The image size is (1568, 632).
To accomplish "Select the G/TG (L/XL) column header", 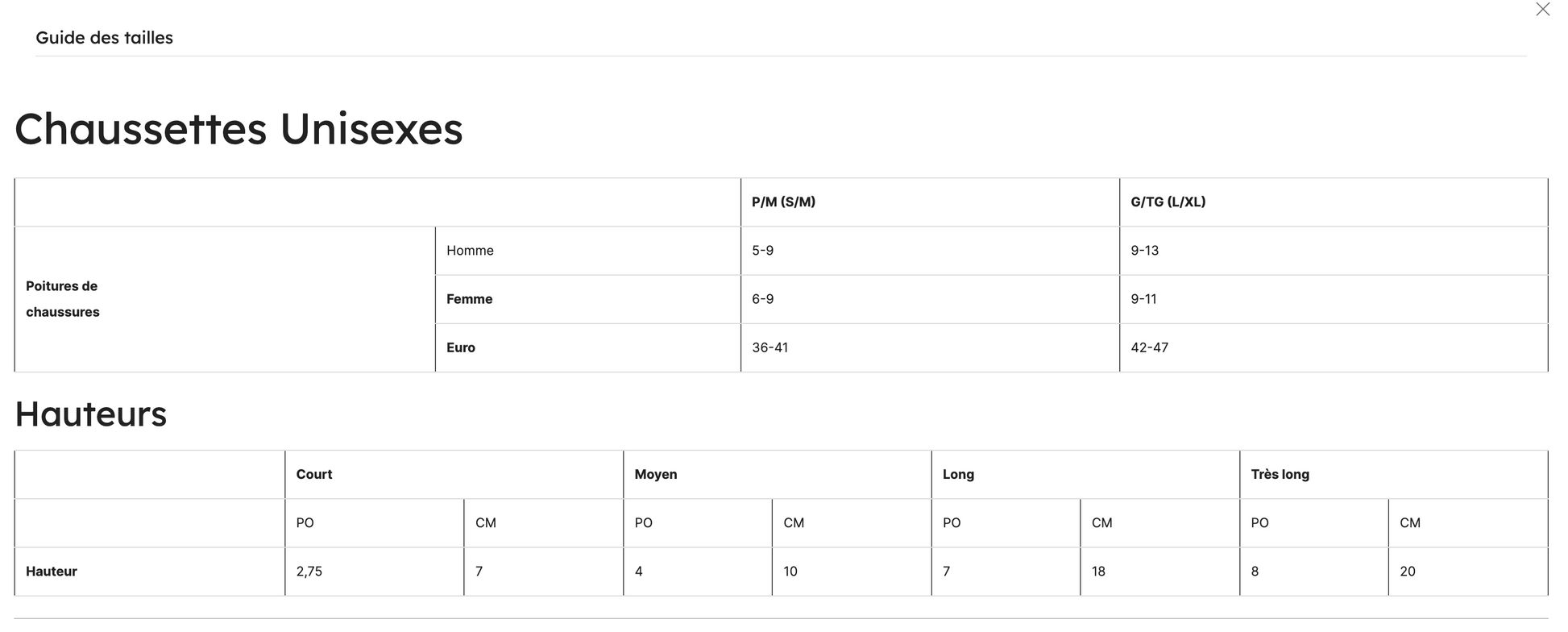I will point(1168,202).
